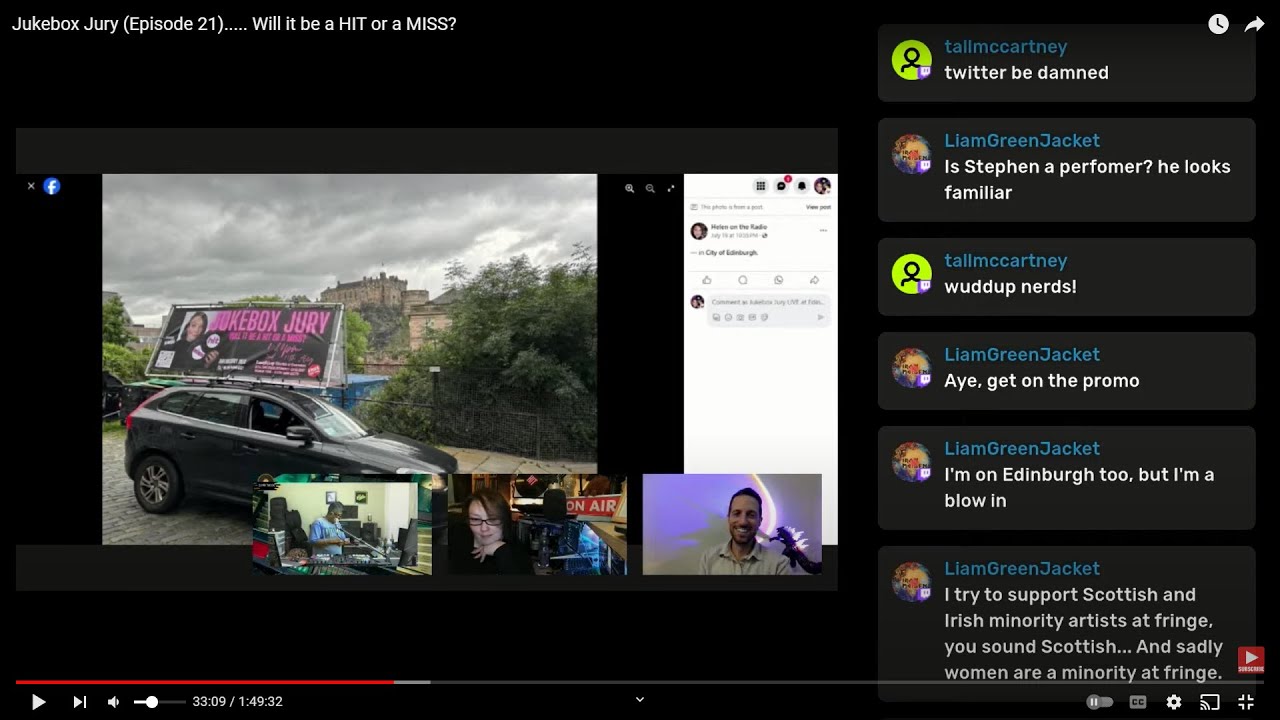Send the comment with the arrow icon

pyautogui.click(x=821, y=317)
